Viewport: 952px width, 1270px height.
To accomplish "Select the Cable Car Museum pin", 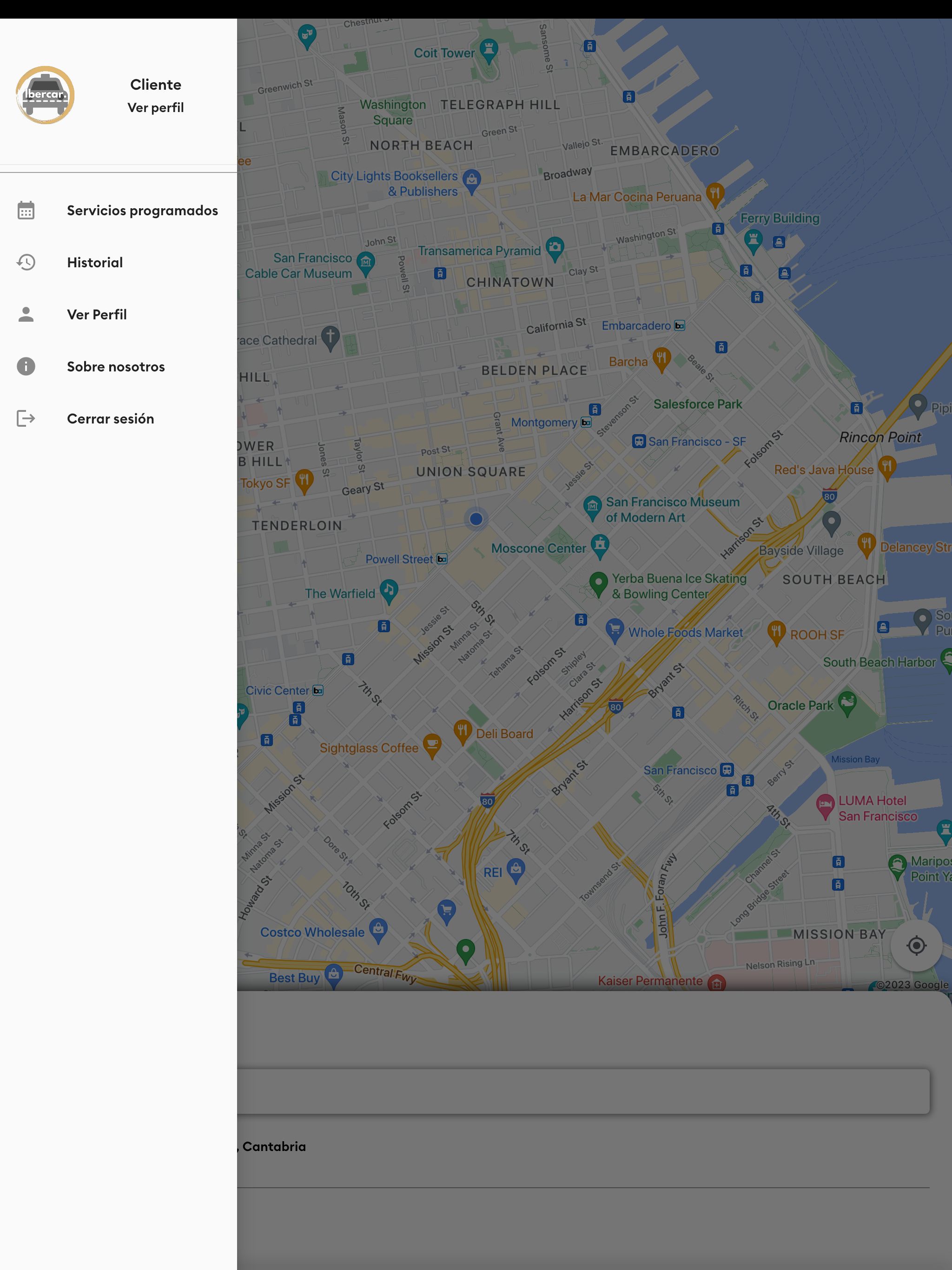I will (x=366, y=264).
